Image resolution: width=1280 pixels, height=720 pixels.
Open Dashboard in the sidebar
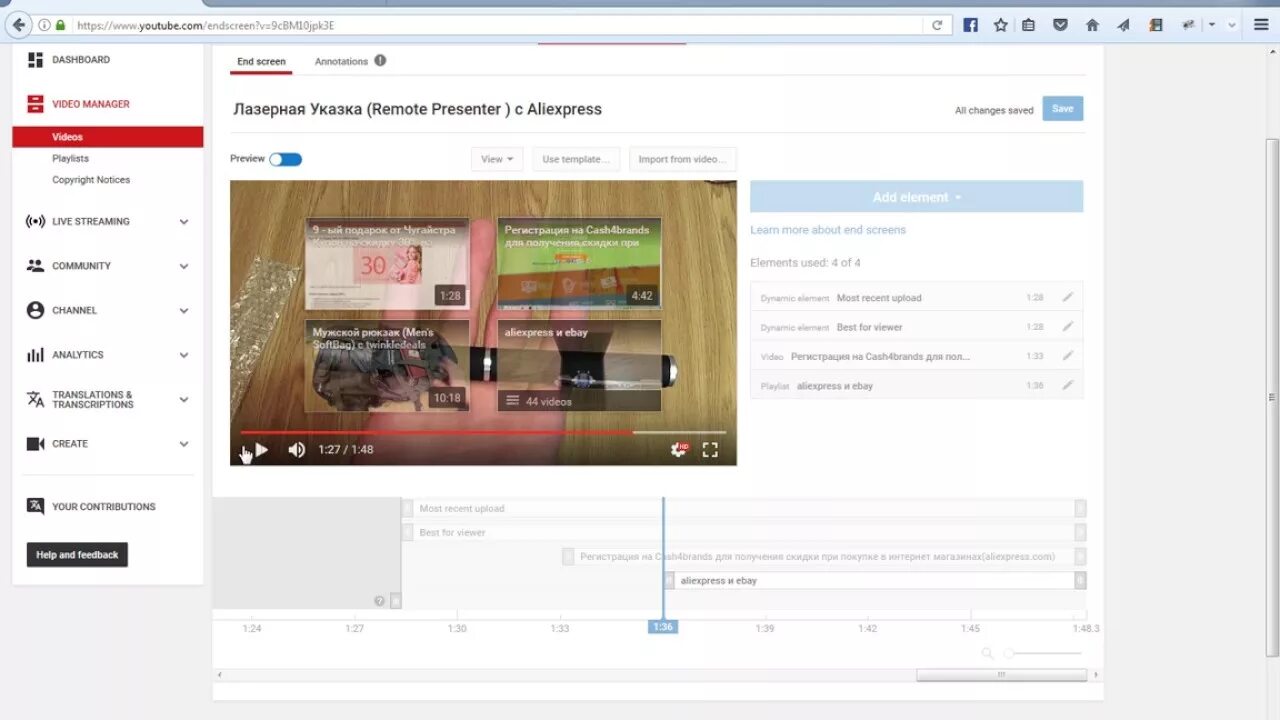tap(81, 60)
